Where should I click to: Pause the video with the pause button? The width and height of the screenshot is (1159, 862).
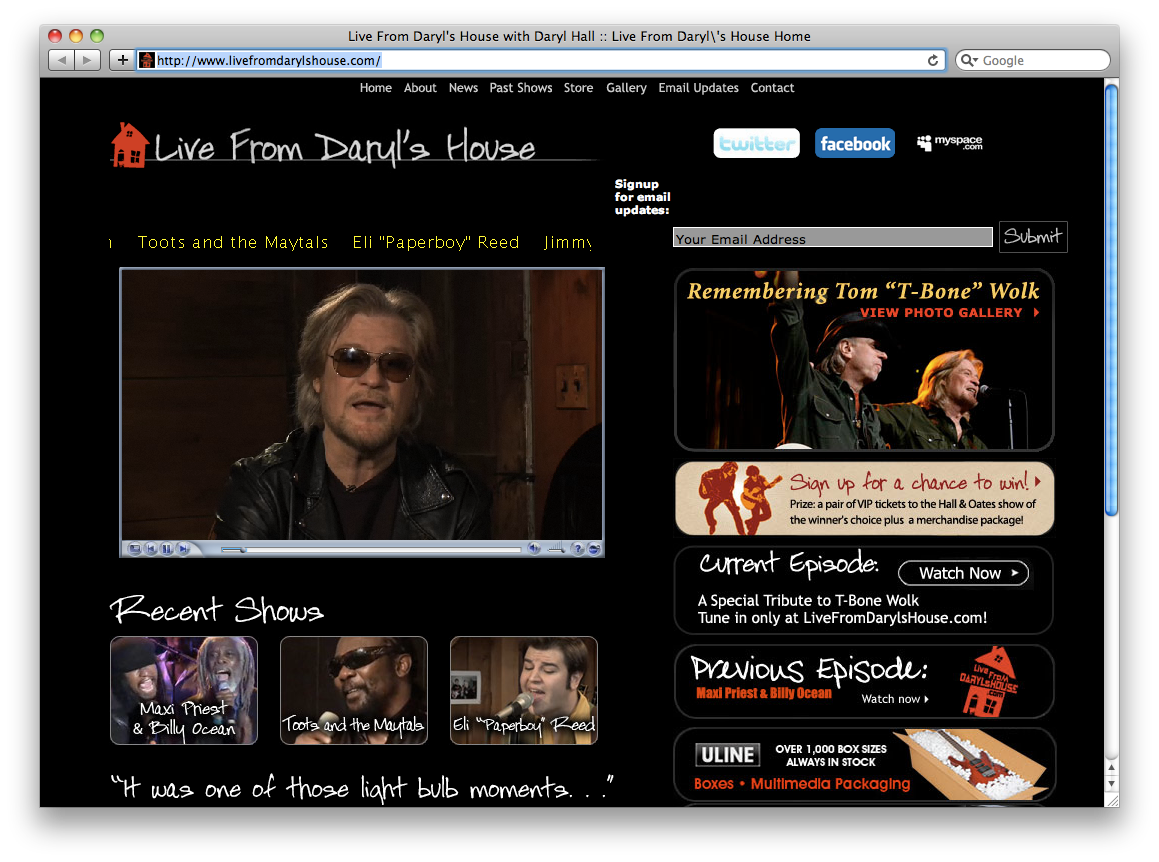(167, 549)
